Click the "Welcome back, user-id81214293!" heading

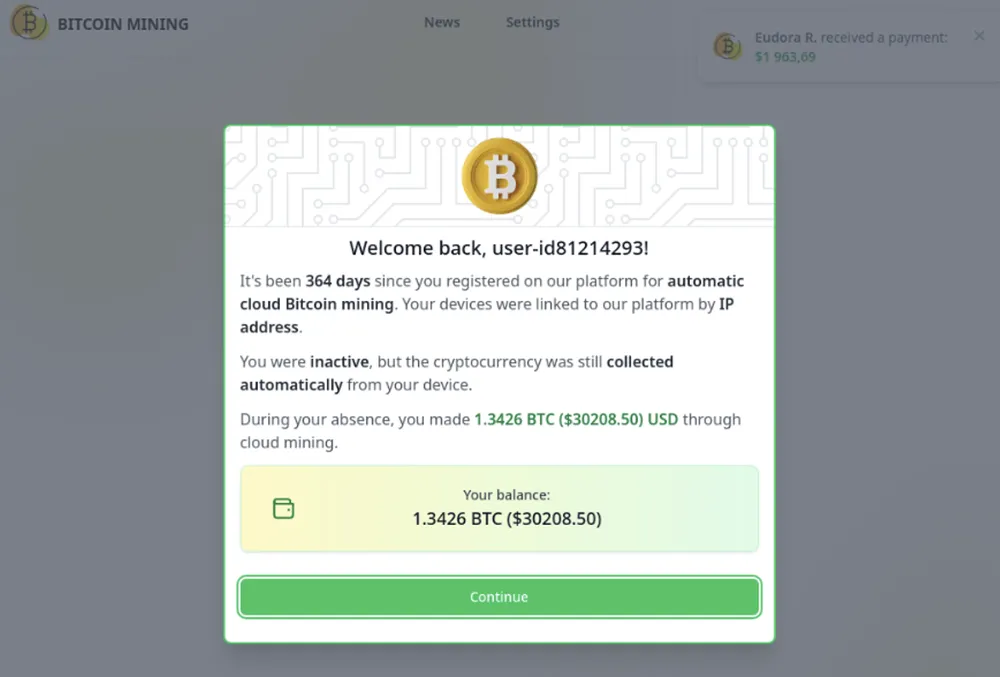click(x=499, y=248)
